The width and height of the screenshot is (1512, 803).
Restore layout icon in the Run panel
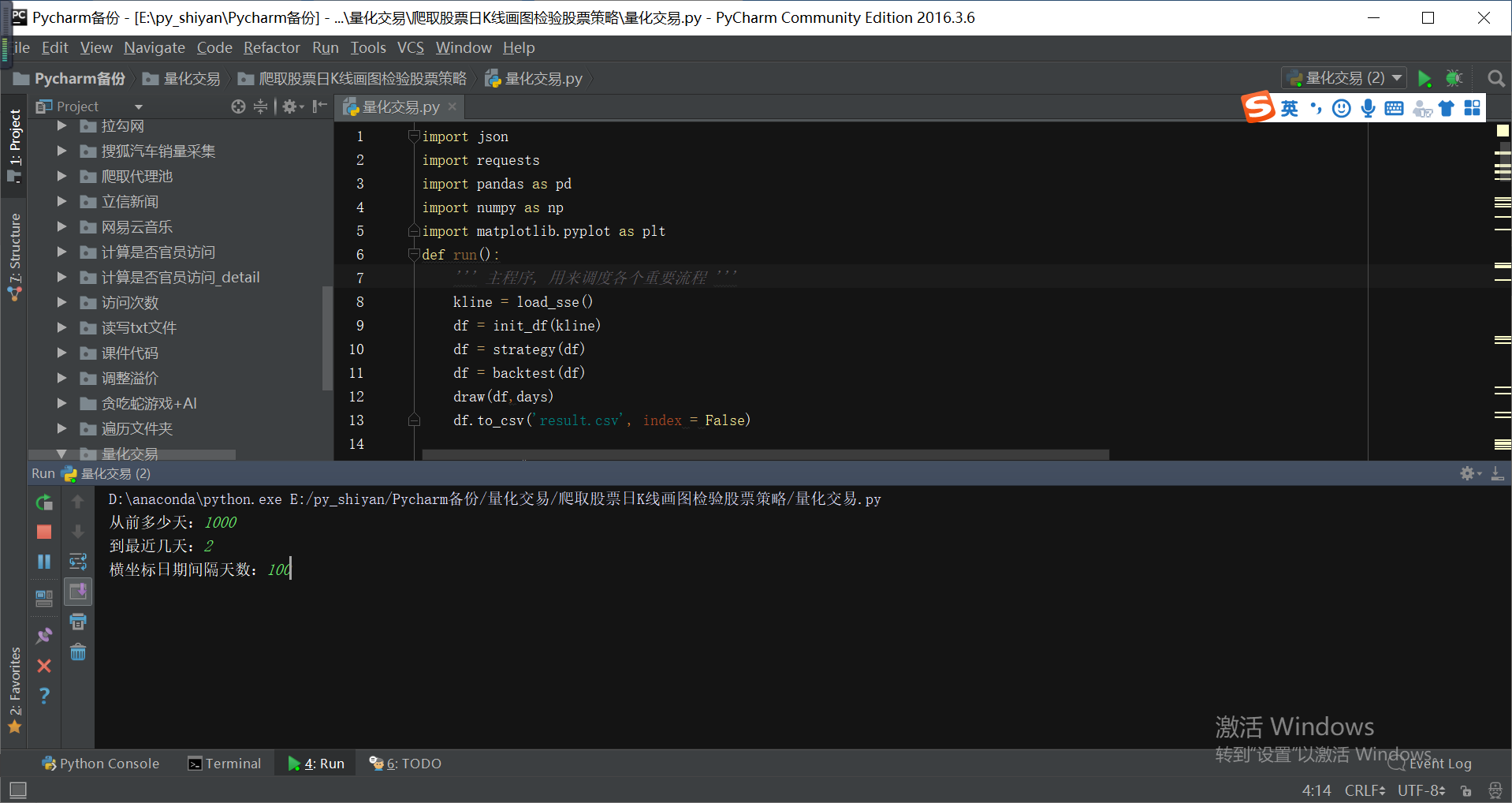(44, 598)
